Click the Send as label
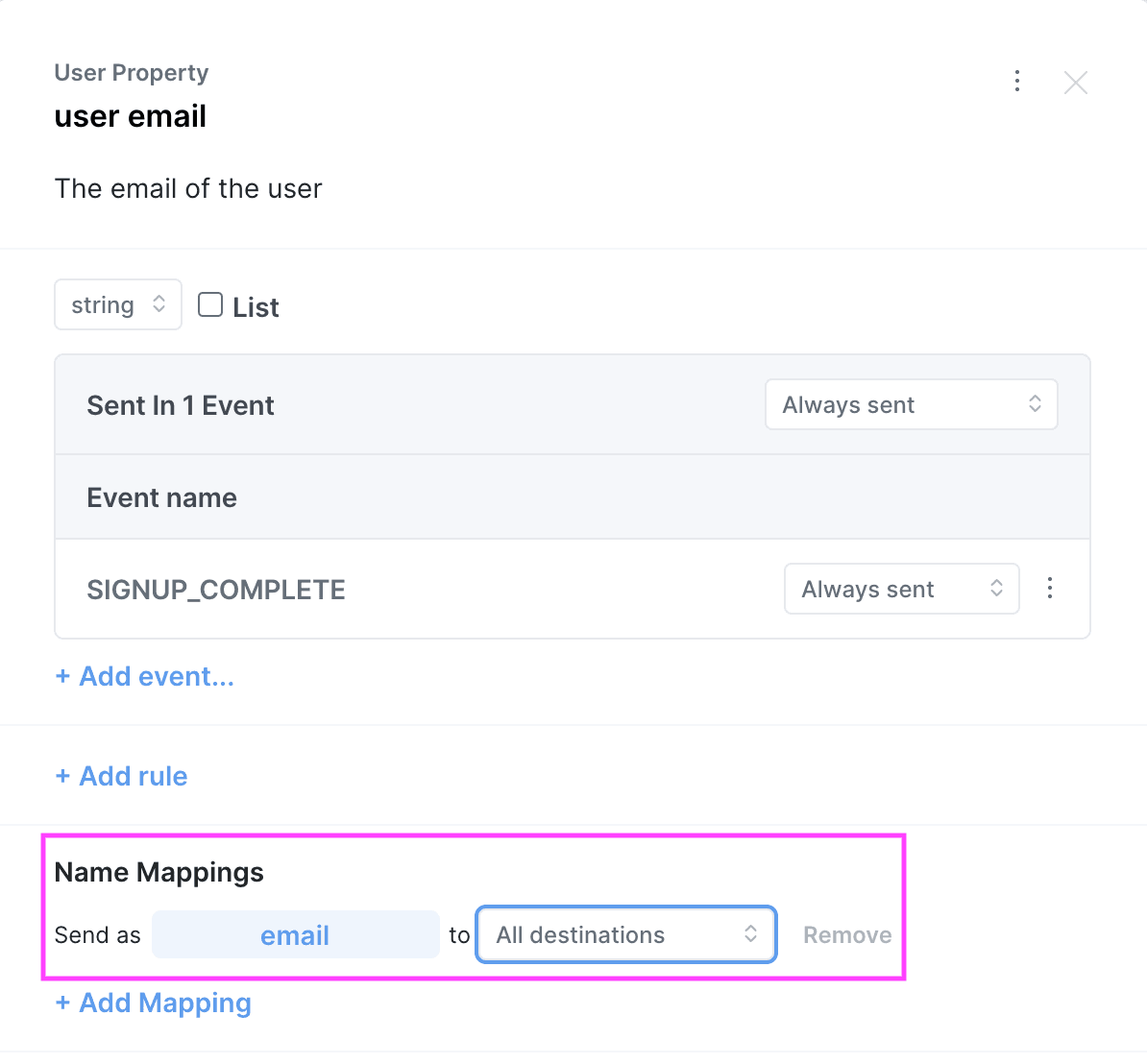Screen dimensions: 1147x1064 [x=97, y=934]
